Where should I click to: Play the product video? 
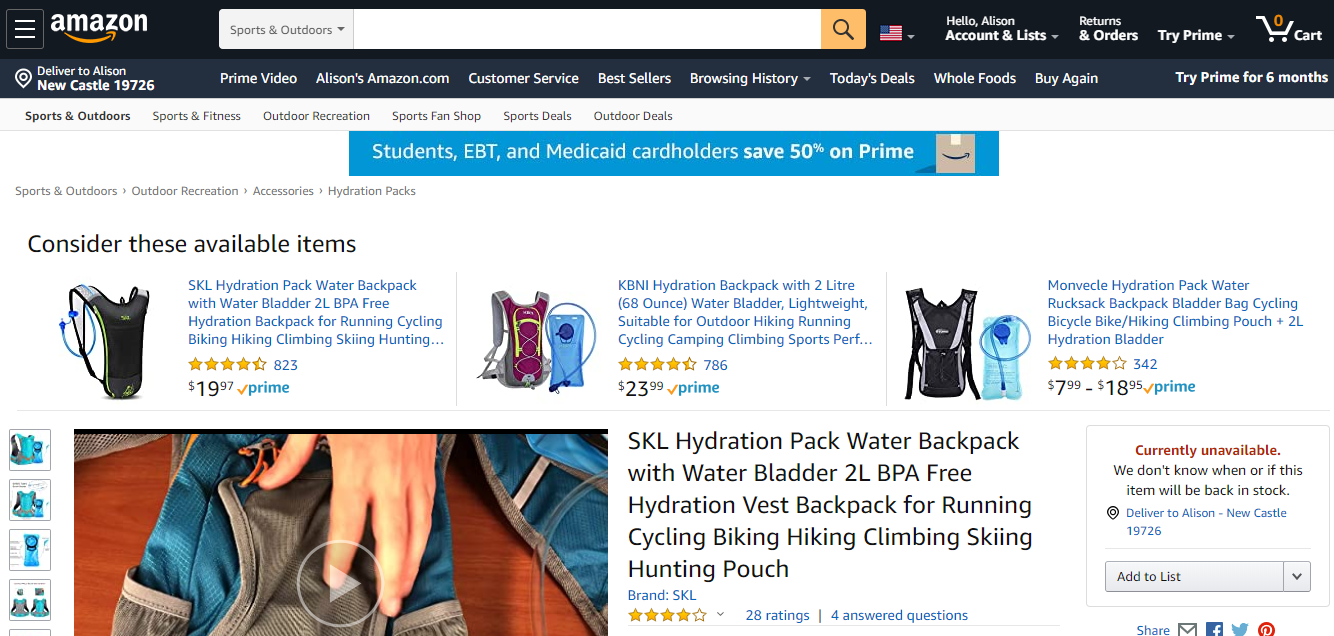coord(340,583)
